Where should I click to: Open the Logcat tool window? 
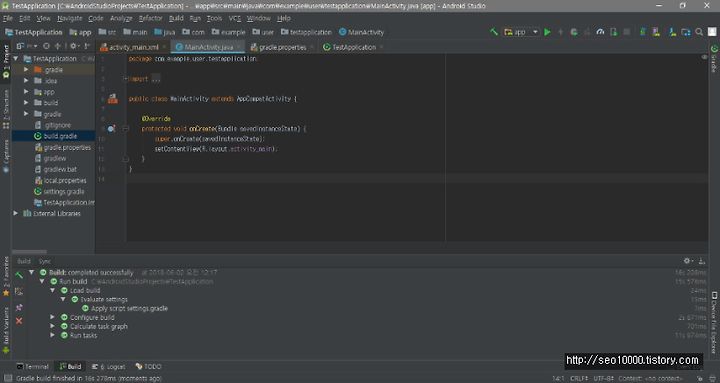(x=108, y=366)
